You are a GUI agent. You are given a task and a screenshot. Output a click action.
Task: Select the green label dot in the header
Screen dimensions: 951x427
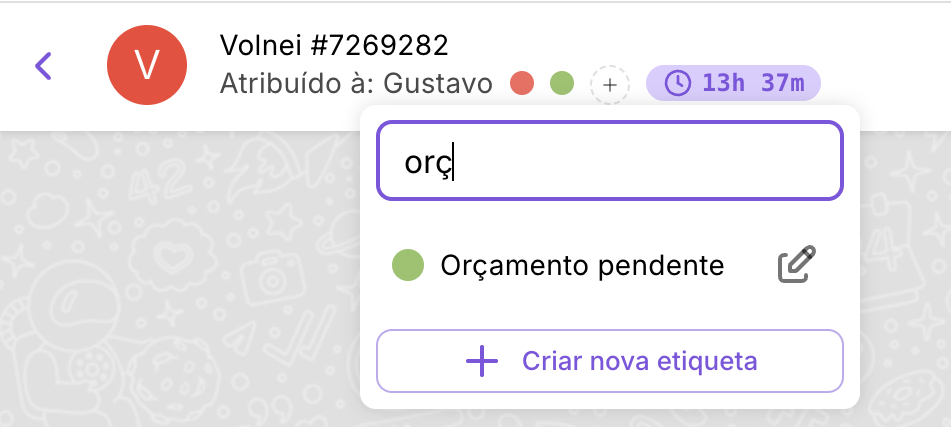coord(562,83)
